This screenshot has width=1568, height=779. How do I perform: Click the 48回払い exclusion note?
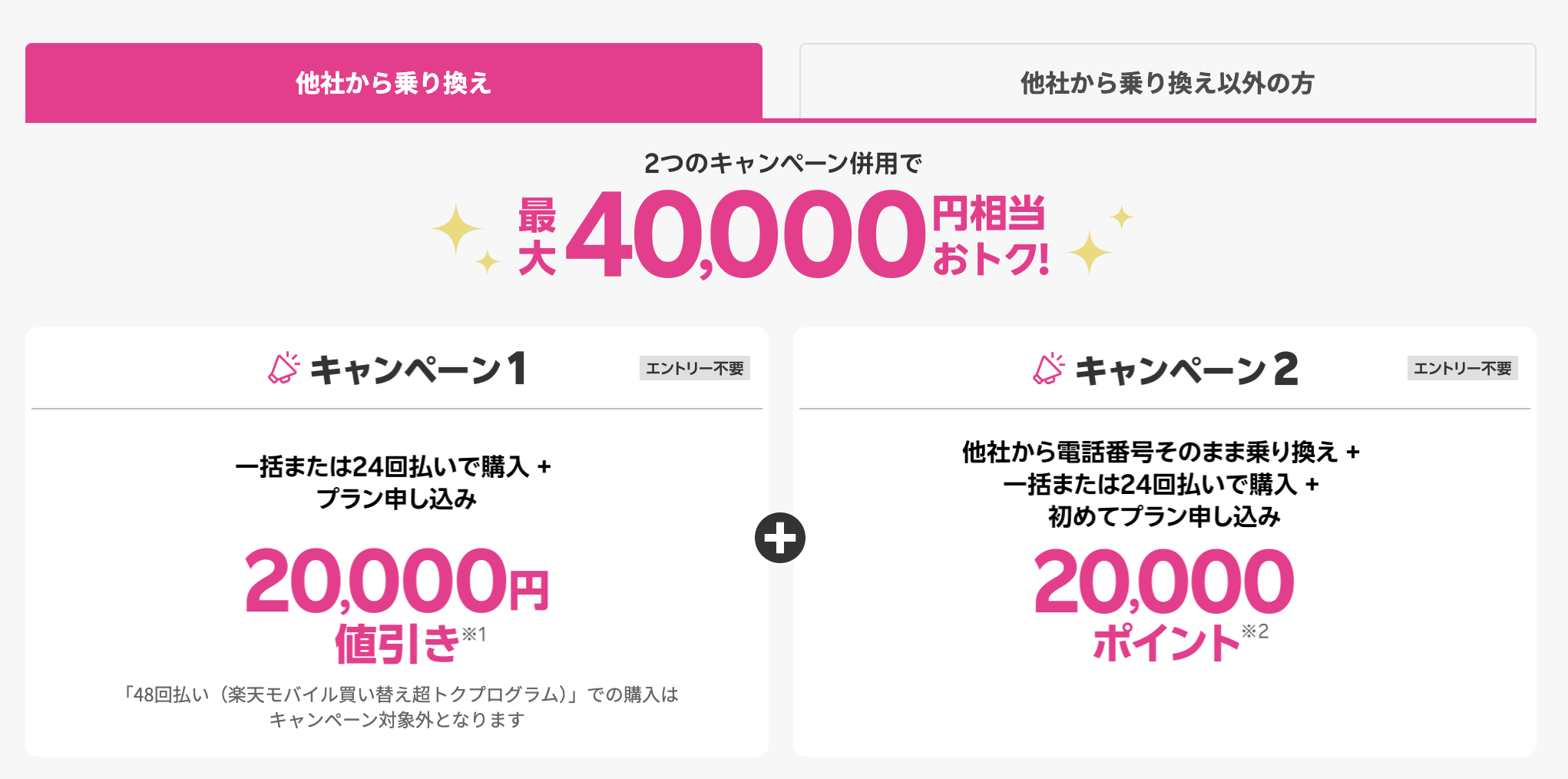[397, 707]
